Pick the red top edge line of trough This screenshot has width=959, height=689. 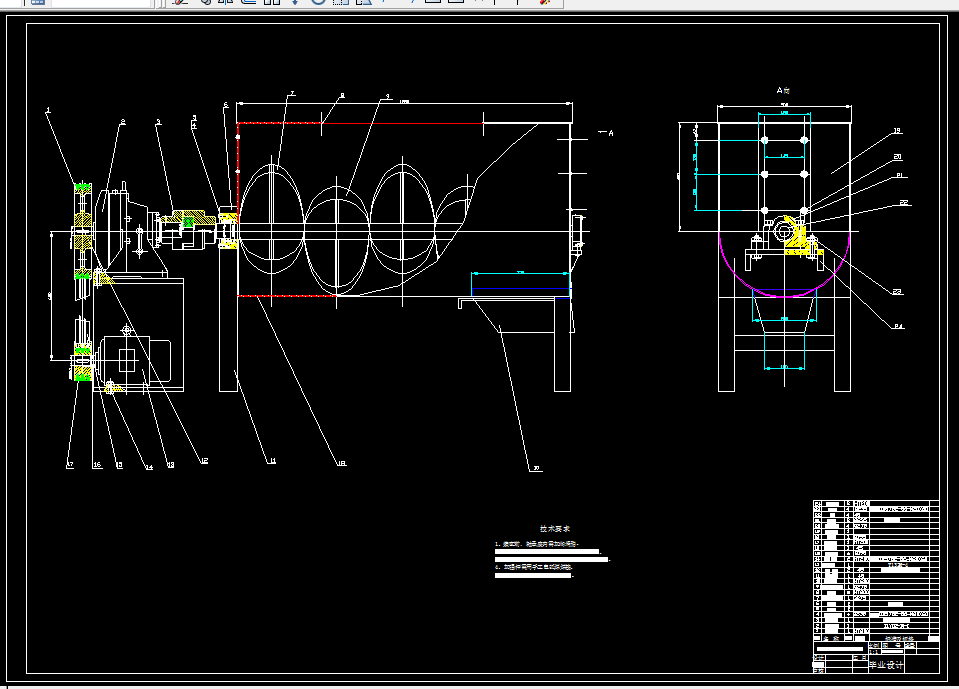click(360, 123)
